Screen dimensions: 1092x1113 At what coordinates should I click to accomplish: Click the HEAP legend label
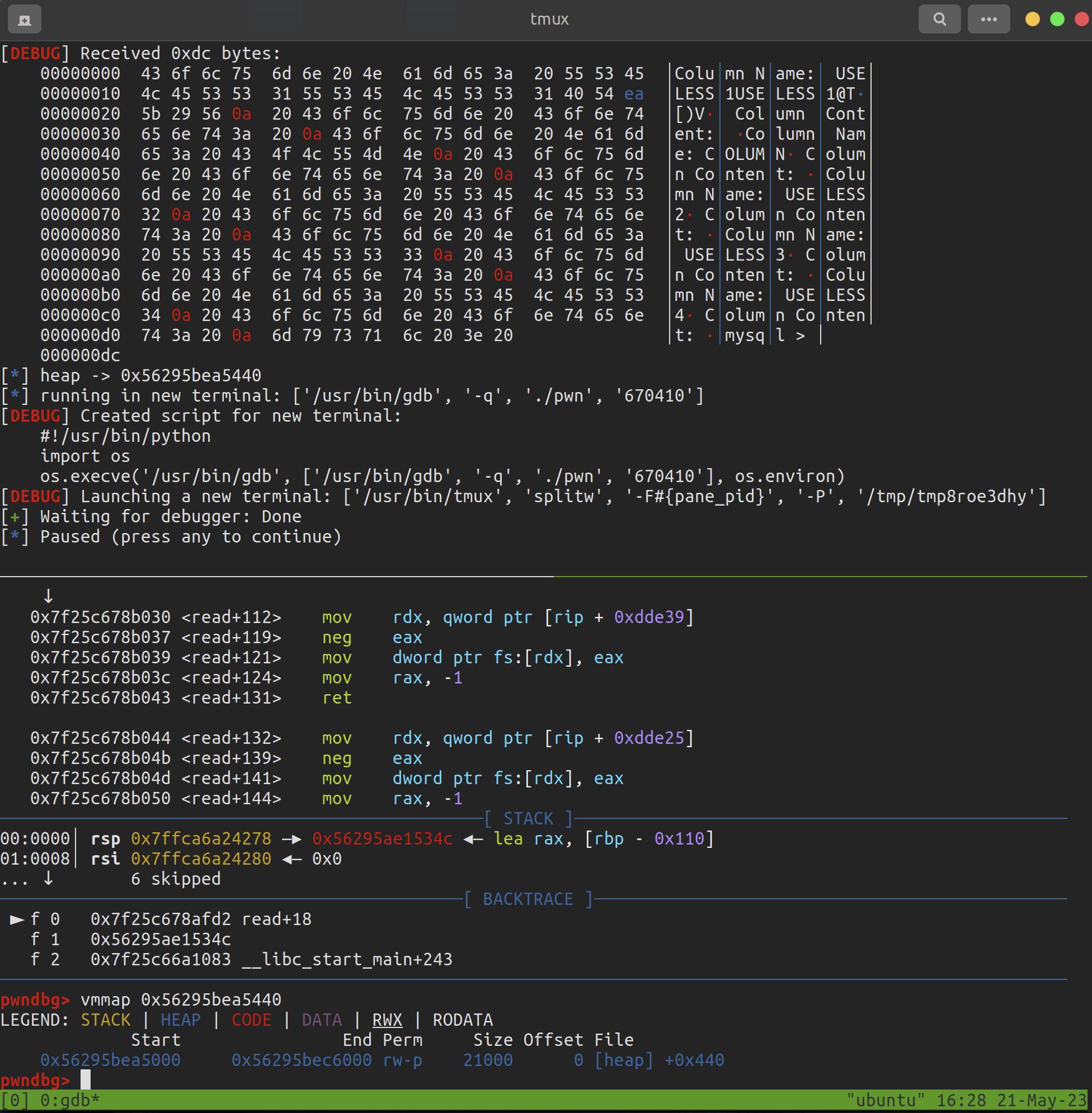pos(180,1020)
